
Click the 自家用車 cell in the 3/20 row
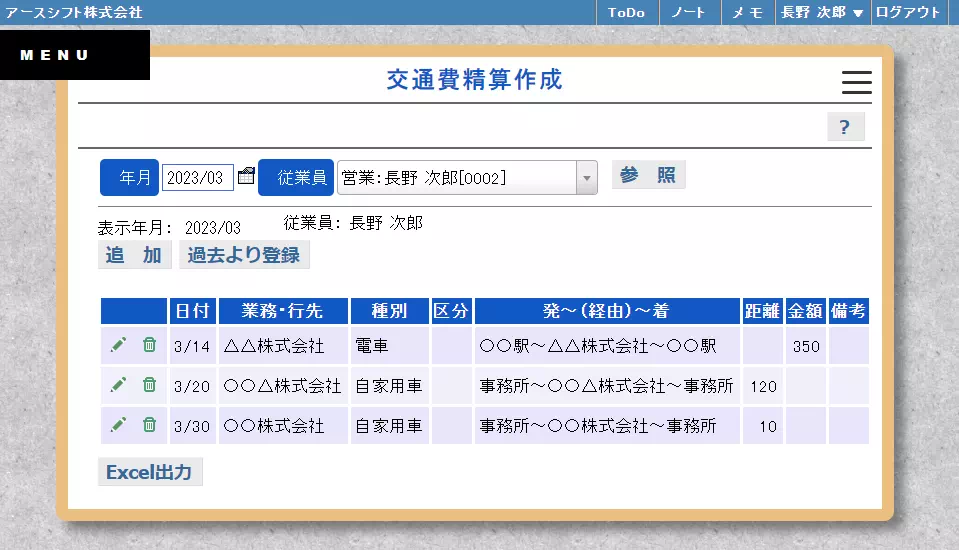[390, 386]
